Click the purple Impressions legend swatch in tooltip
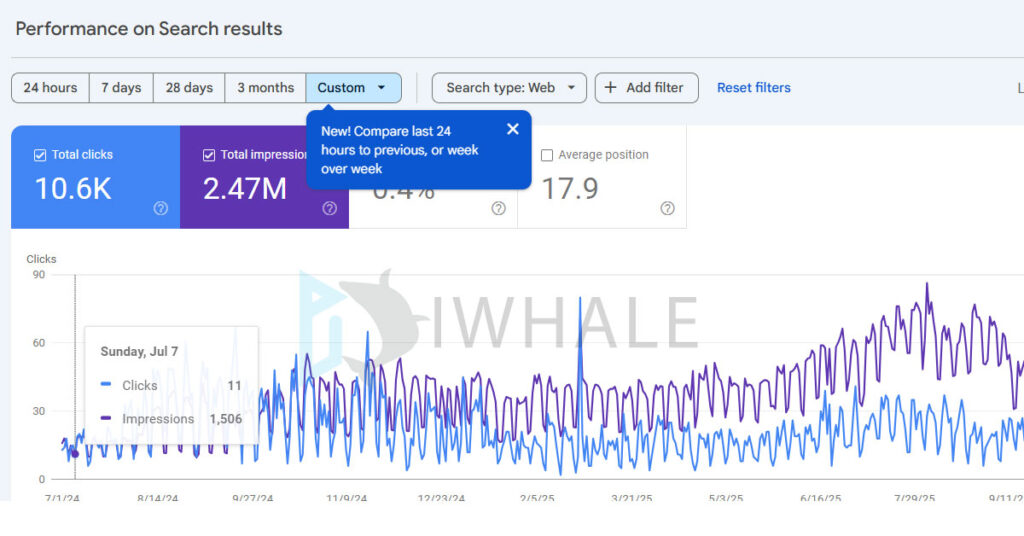The height and width of the screenshot is (536, 1024). coord(106,418)
